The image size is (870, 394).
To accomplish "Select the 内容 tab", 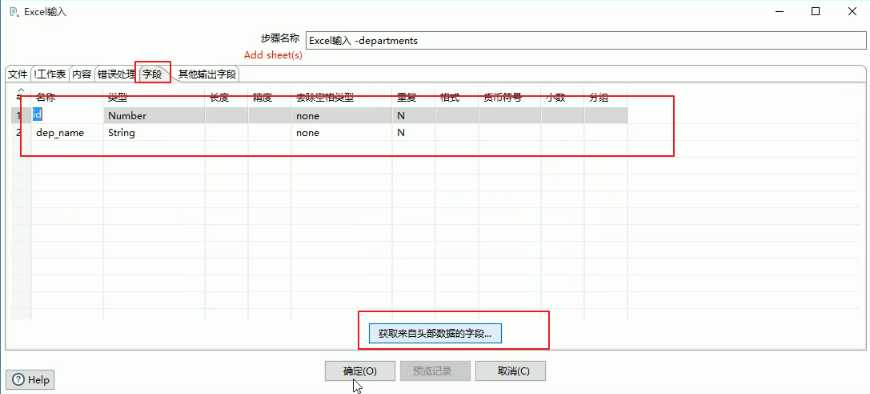I will 82,74.
